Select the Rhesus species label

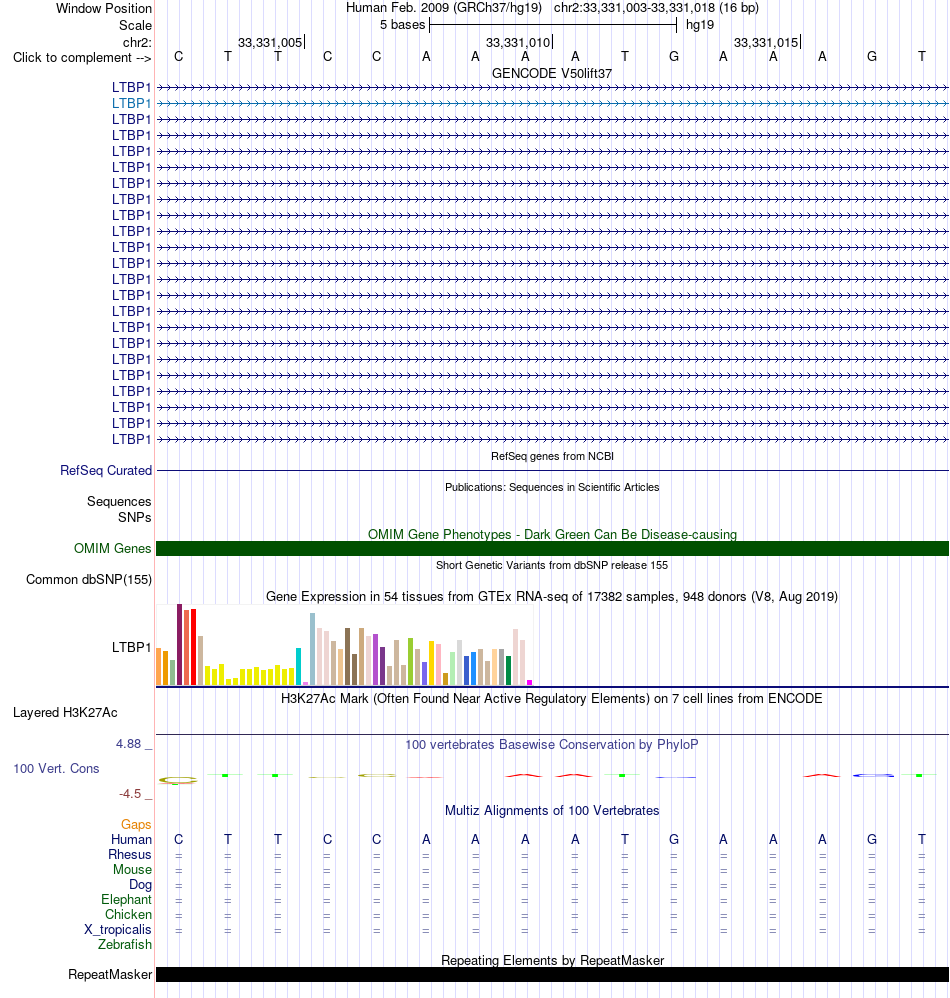click(130, 854)
